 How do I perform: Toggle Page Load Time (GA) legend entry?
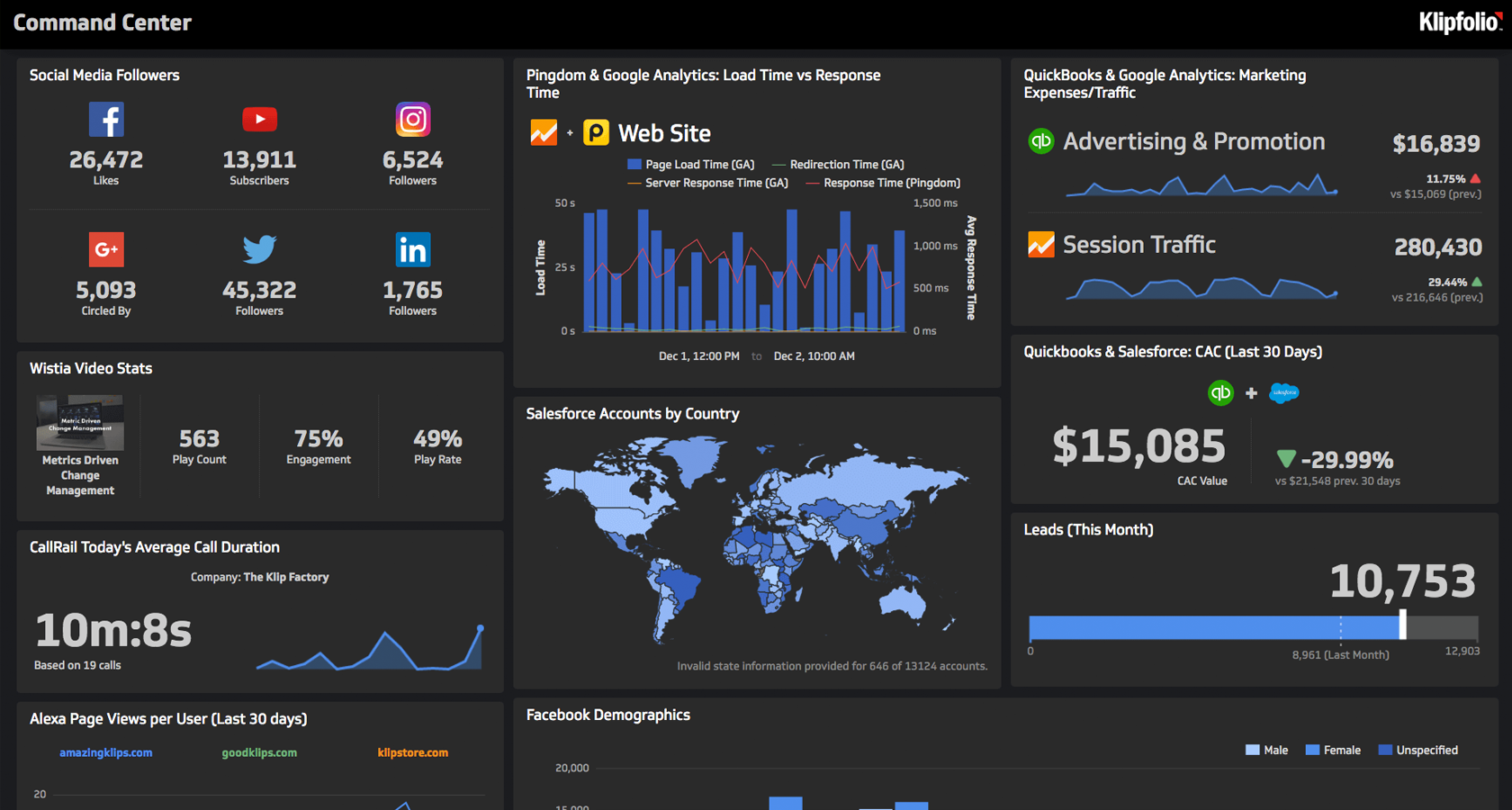pyautogui.click(x=691, y=165)
